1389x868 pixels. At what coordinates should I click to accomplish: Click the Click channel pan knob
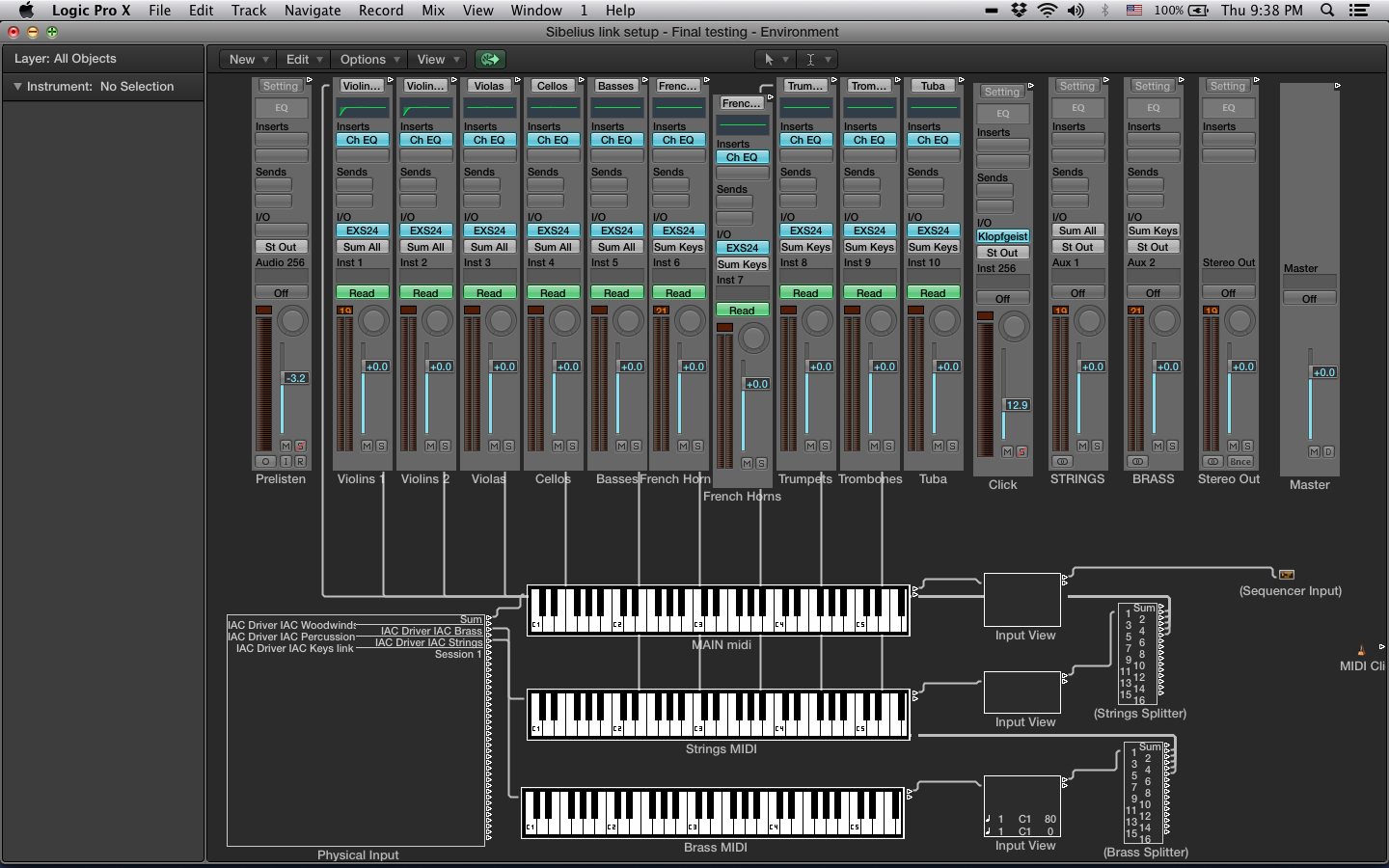click(1014, 327)
